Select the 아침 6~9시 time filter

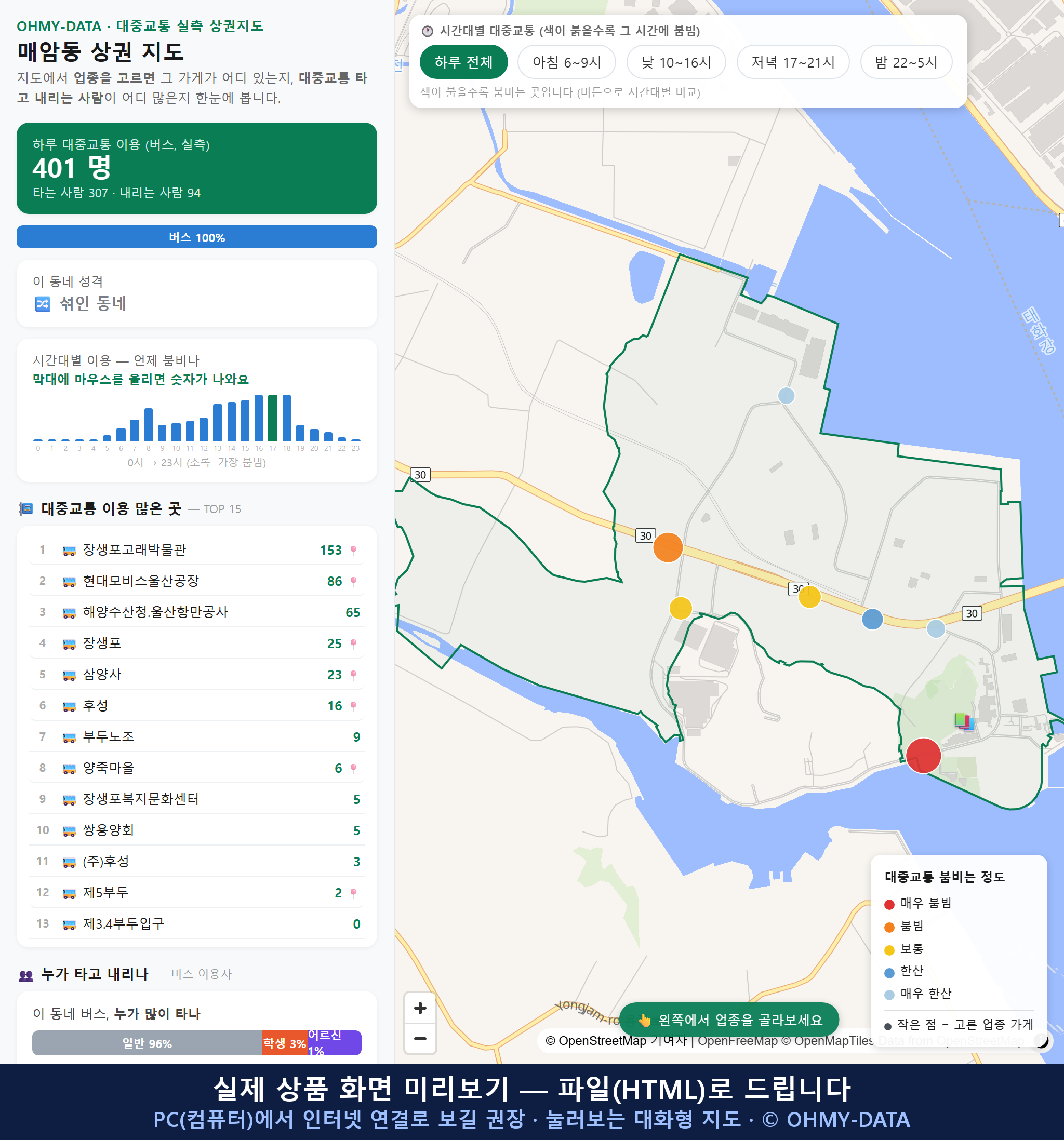pyautogui.click(x=567, y=62)
